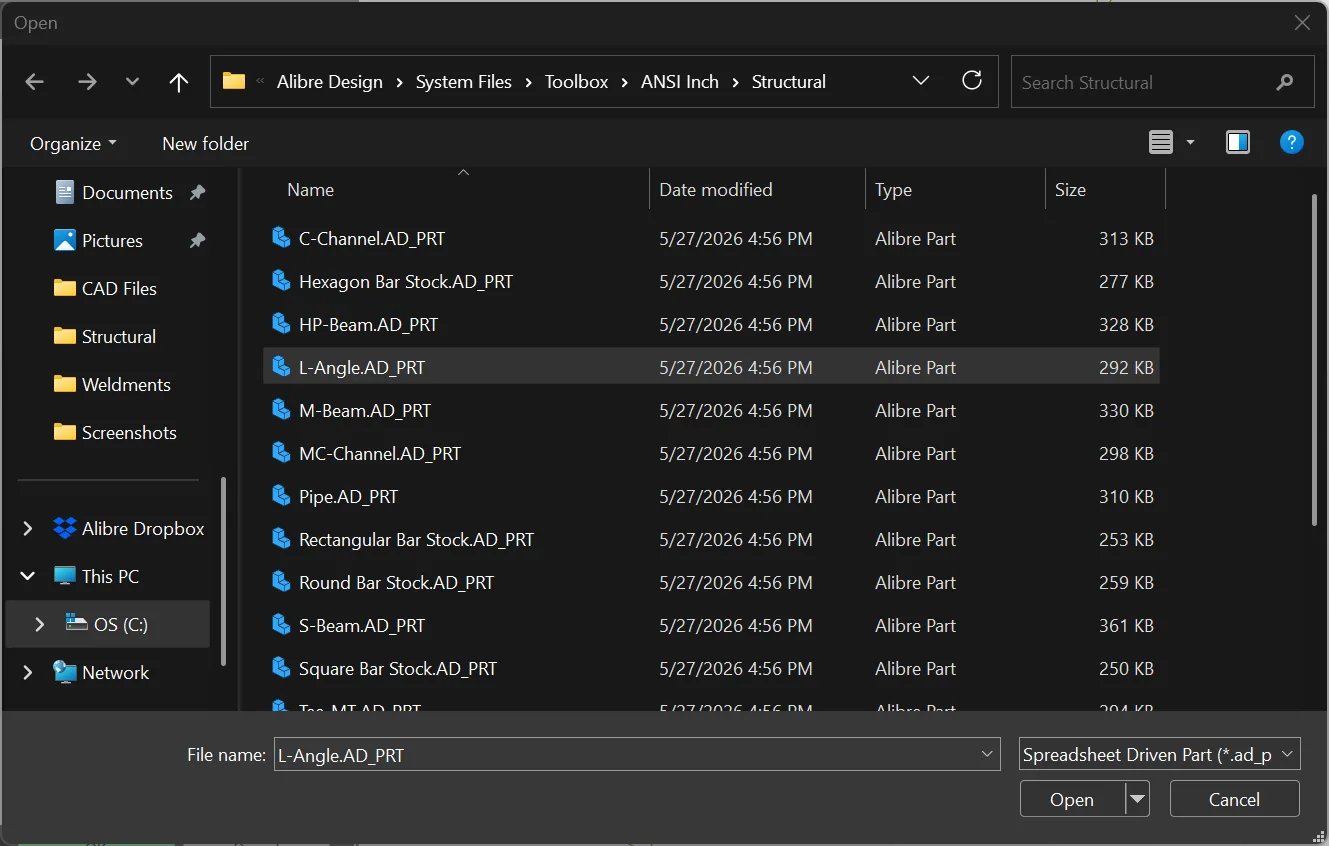Sort files by Type column
This screenshot has width=1329, height=846.
point(893,190)
